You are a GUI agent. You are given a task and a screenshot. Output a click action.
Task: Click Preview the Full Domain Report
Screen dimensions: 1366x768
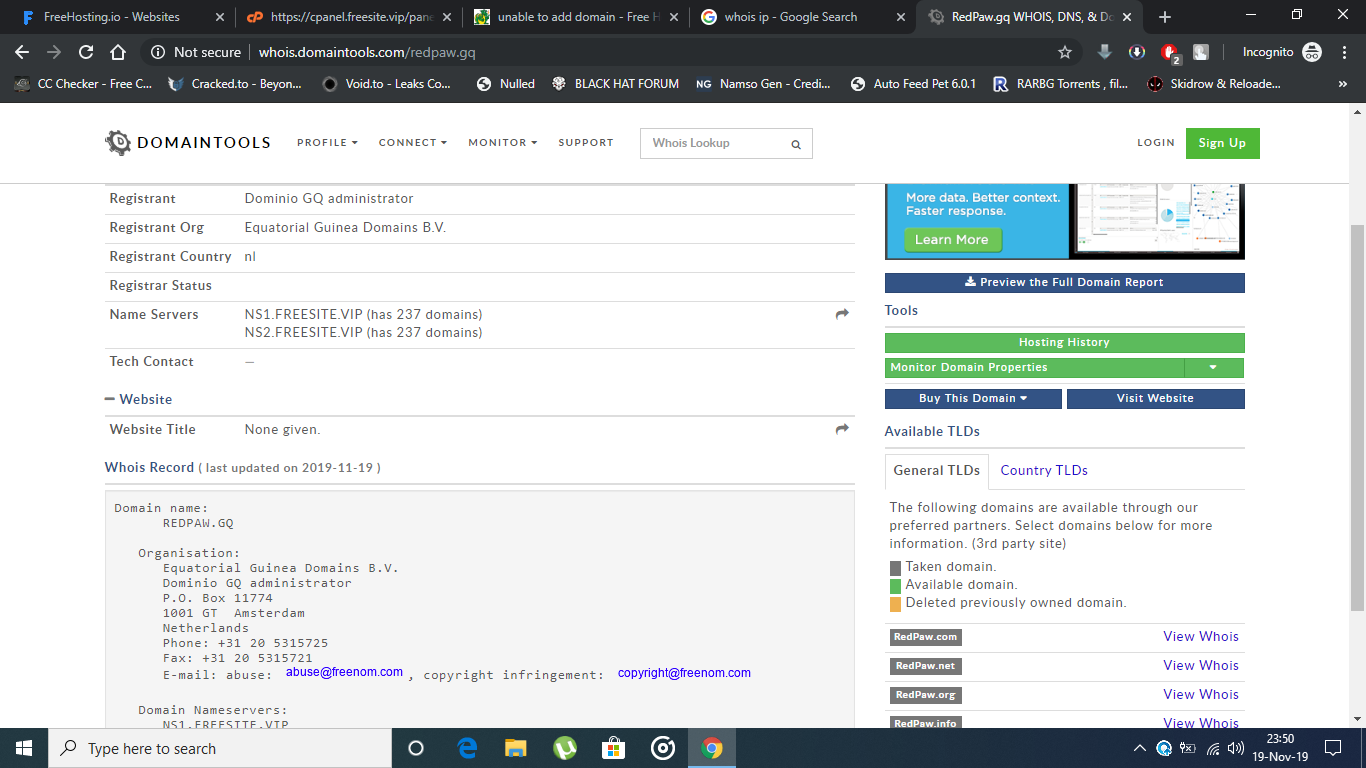pos(1065,283)
